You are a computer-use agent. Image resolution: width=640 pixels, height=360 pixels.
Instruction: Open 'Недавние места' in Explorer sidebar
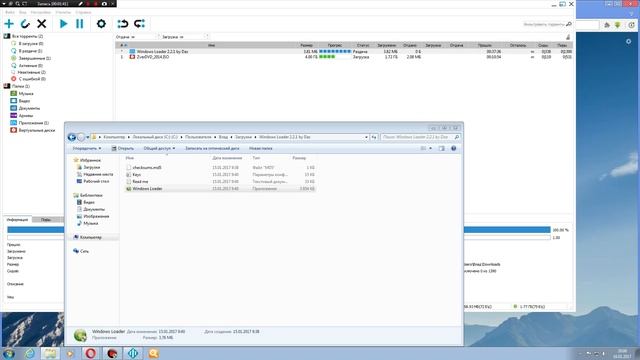98,174
